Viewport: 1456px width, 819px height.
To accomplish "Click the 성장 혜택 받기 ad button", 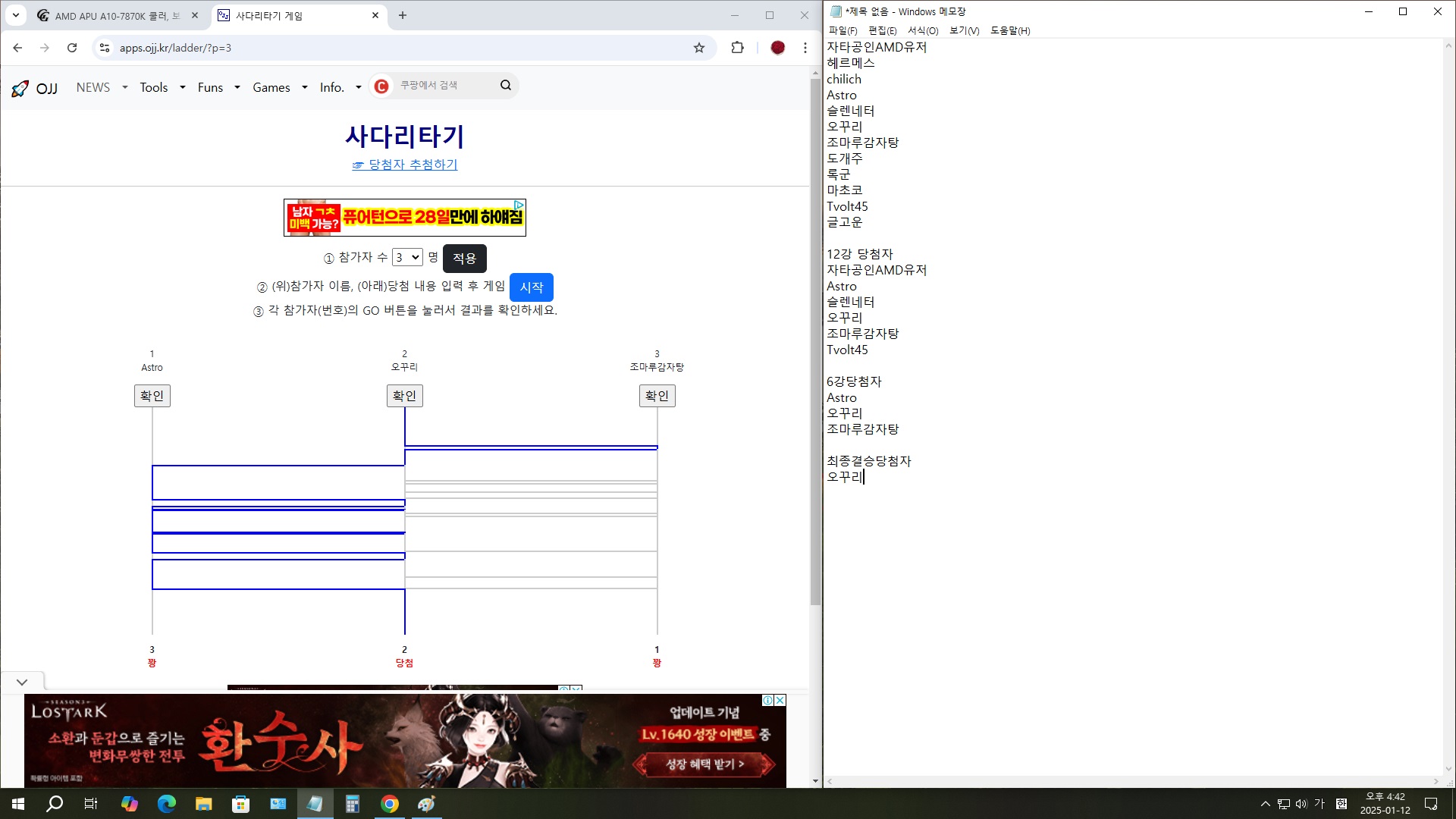I will 705,764.
